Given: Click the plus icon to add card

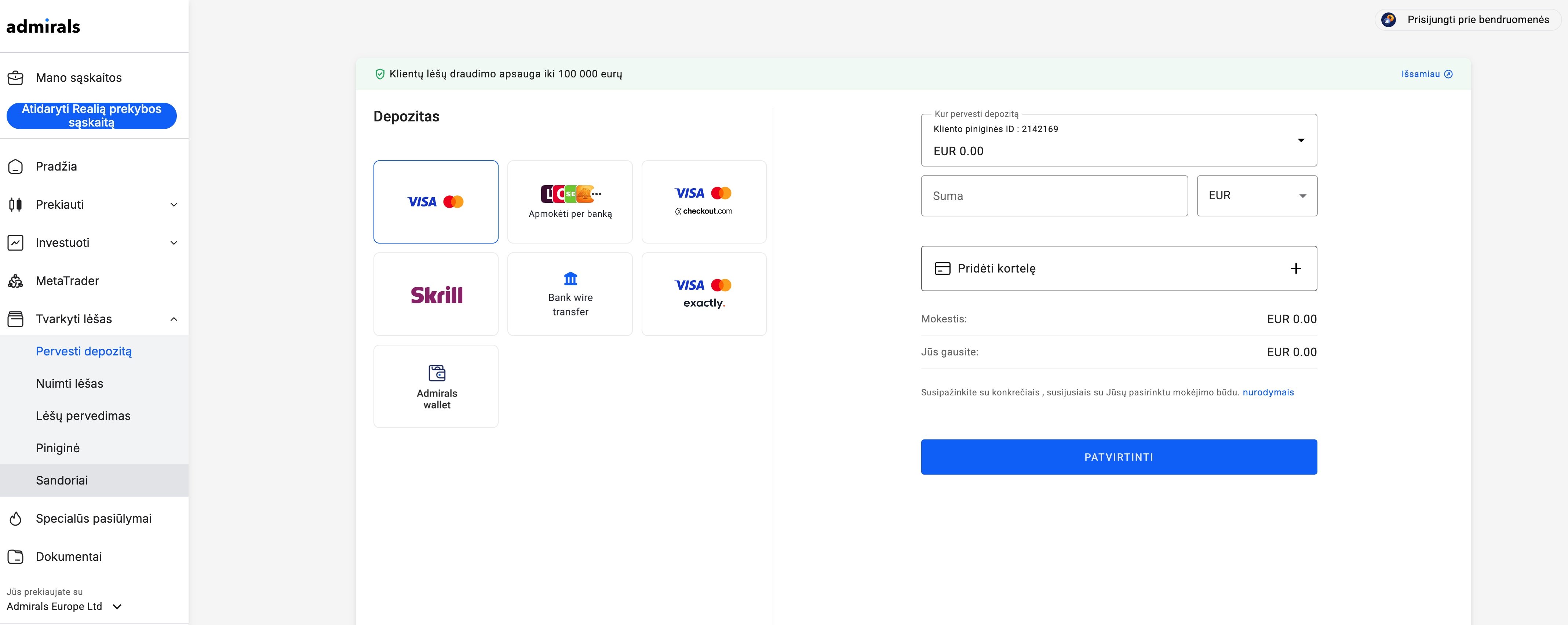Looking at the screenshot, I should click(x=1296, y=268).
